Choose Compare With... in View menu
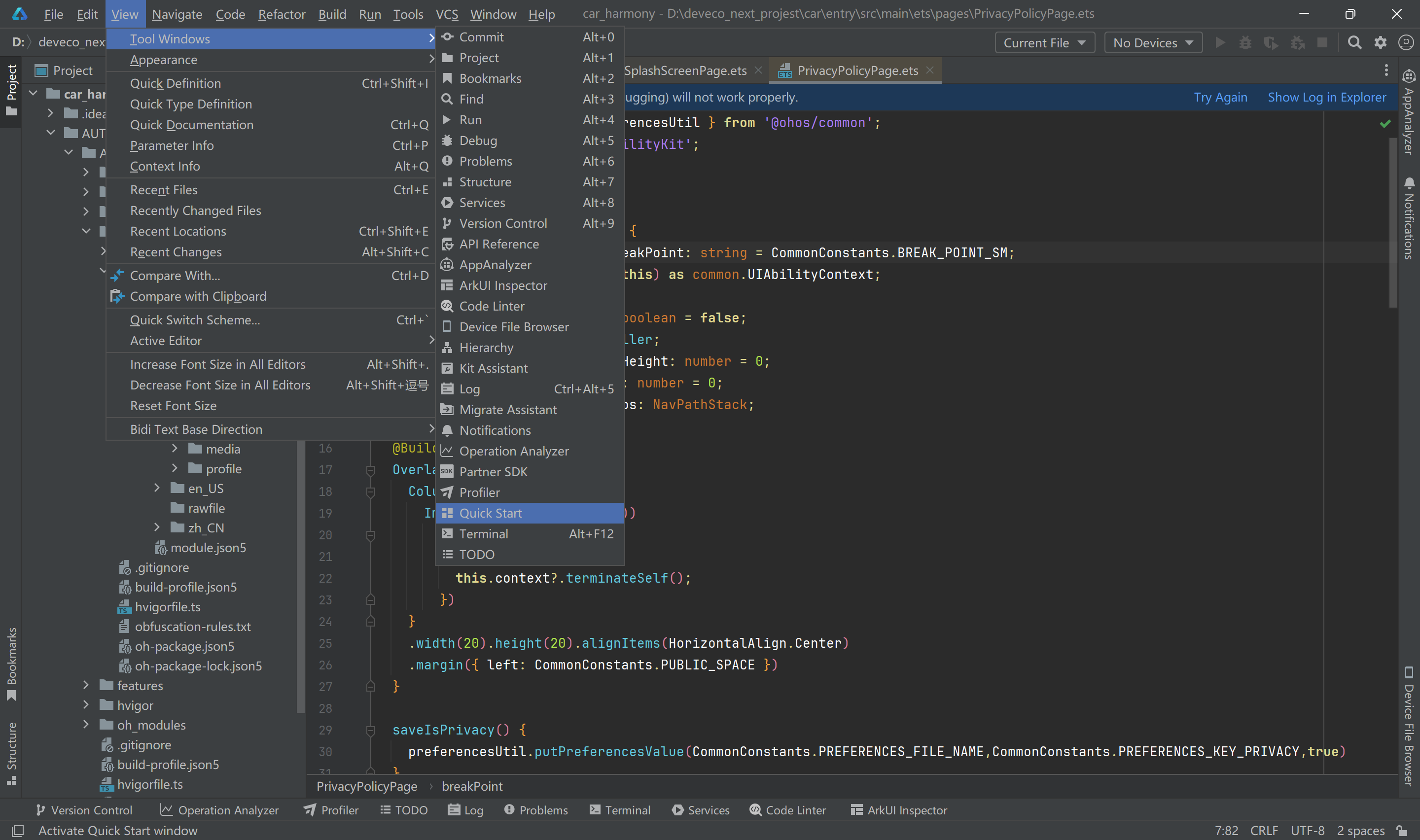This screenshot has height=840, width=1420. tap(271, 276)
